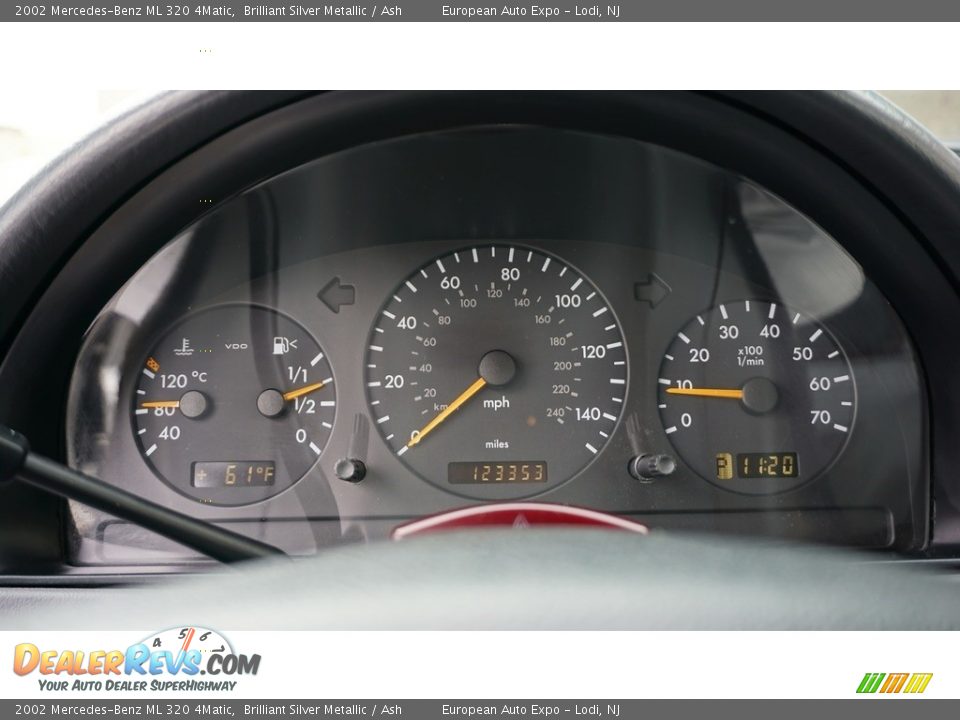Click the fuel gauge needle hub
Image resolution: width=960 pixels, height=720 pixels.
(271, 403)
